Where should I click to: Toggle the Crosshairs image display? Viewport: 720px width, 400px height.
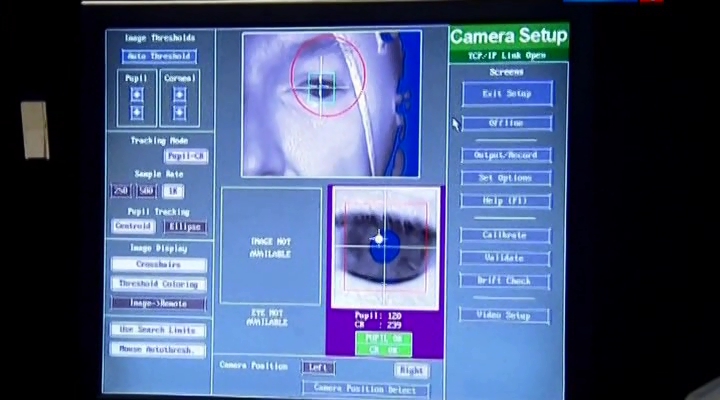(158, 265)
